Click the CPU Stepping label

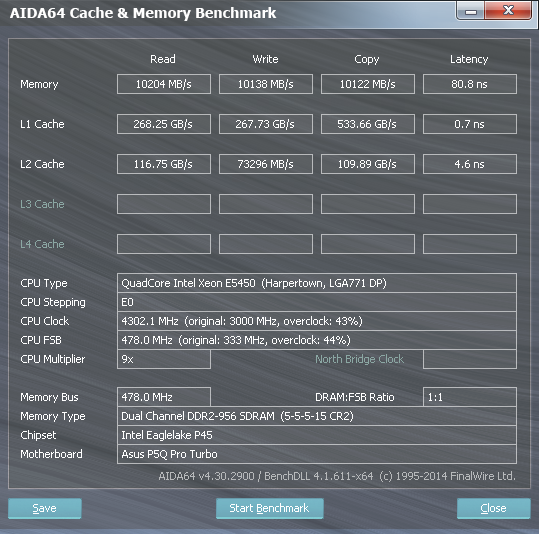coord(53,303)
